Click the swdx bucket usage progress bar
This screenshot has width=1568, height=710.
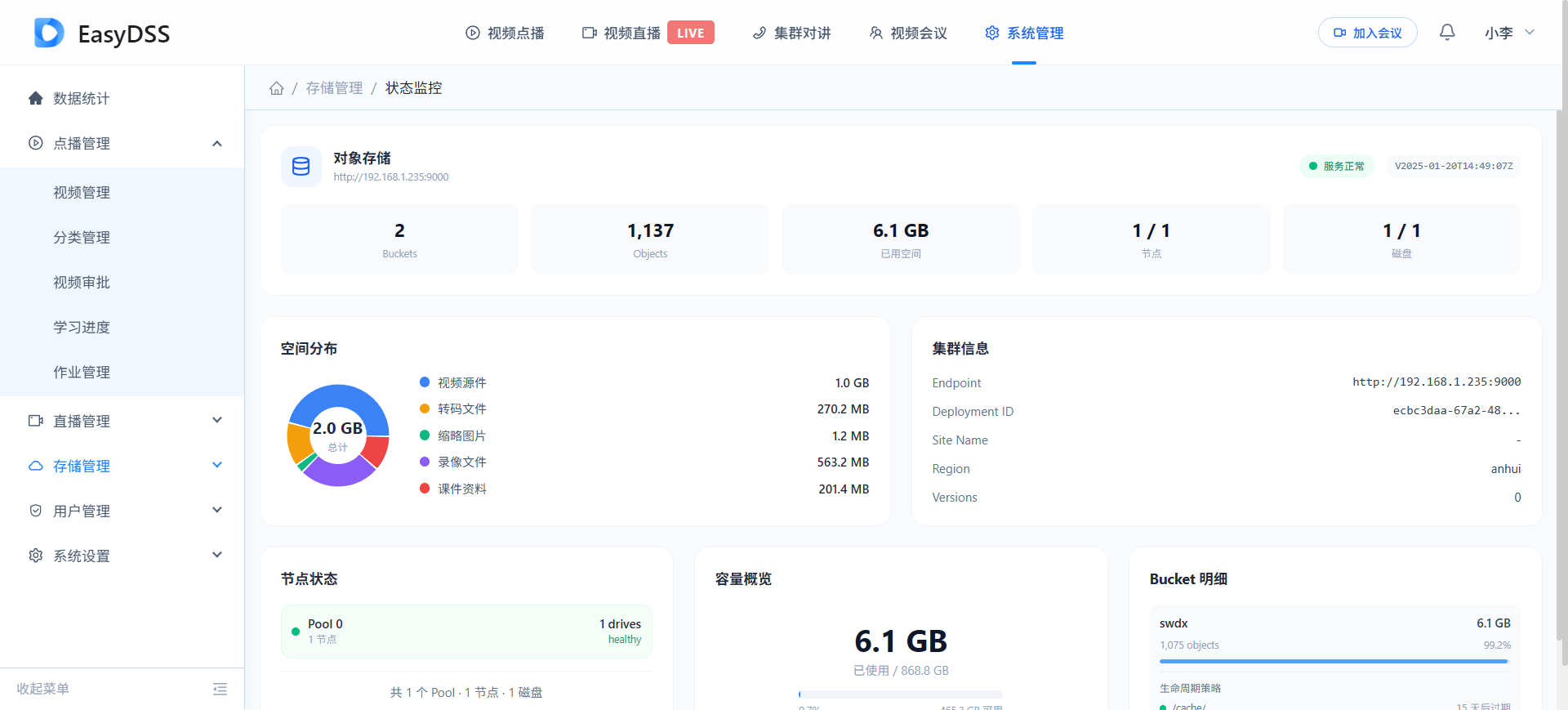pyautogui.click(x=1335, y=661)
